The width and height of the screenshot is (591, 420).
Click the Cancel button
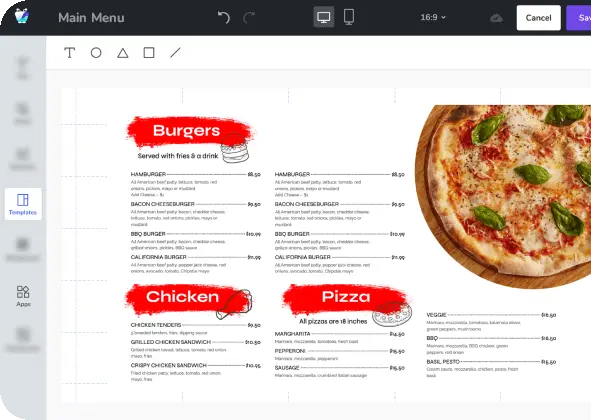[x=539, y=18]
